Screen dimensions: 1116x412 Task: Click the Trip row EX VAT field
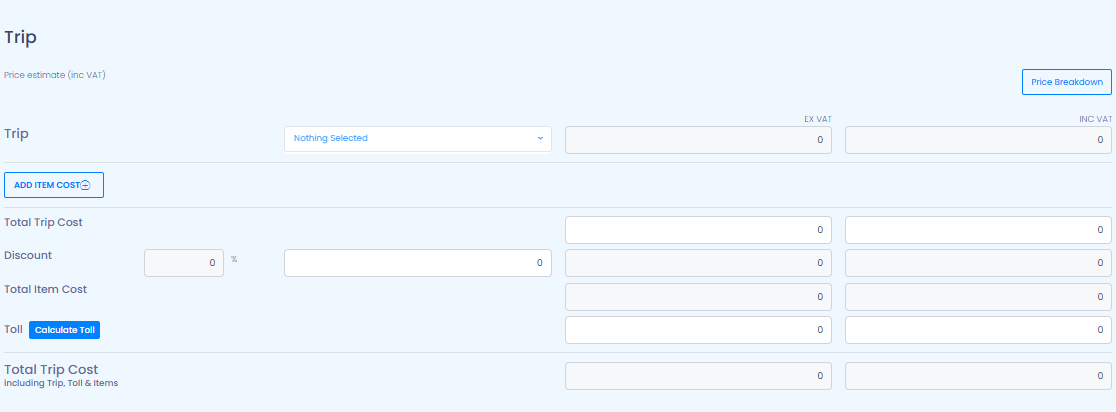(698, 140)
